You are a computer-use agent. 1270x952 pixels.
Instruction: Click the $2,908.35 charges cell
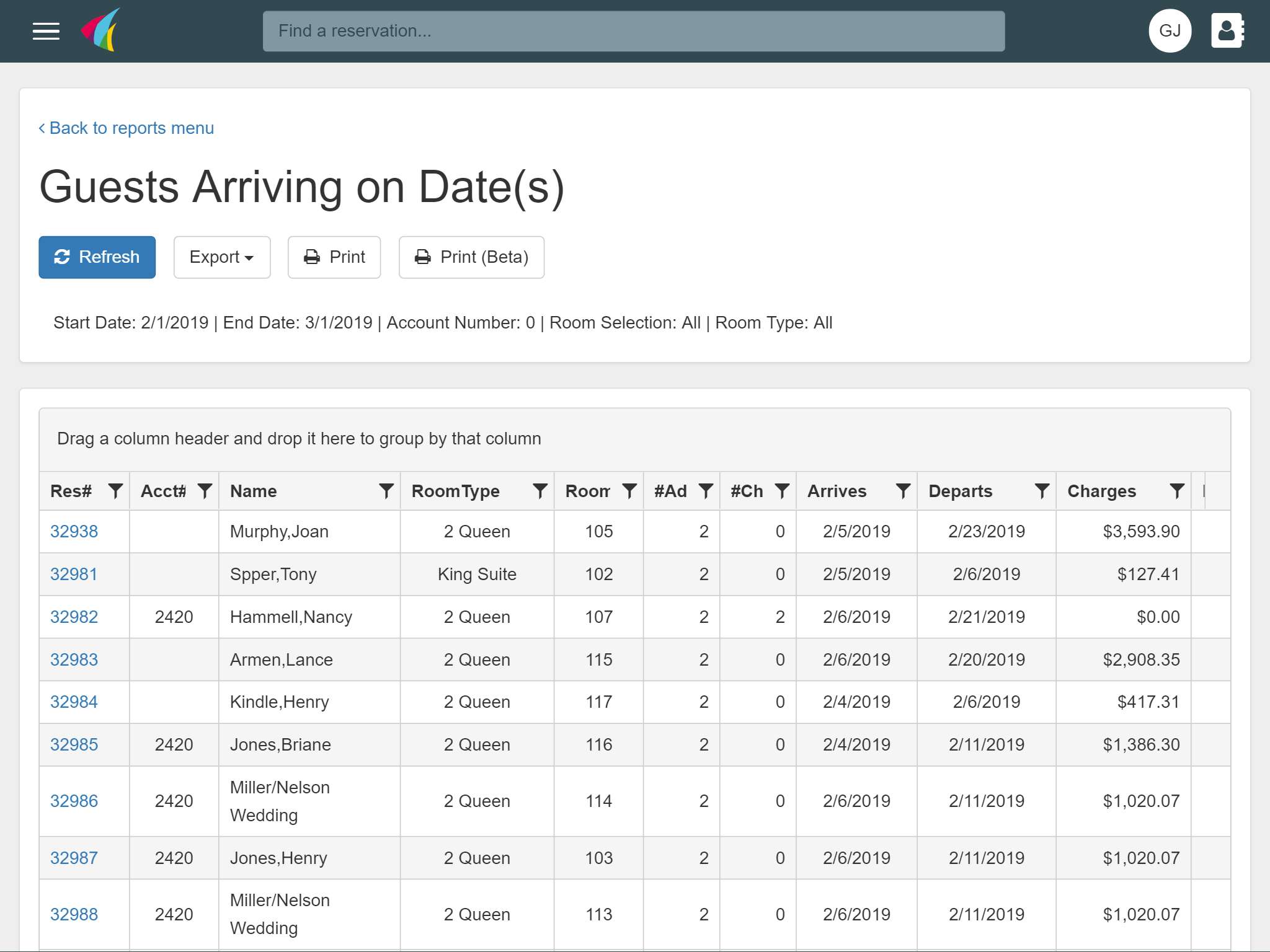pyautogui.click(x=1123, y=659)
